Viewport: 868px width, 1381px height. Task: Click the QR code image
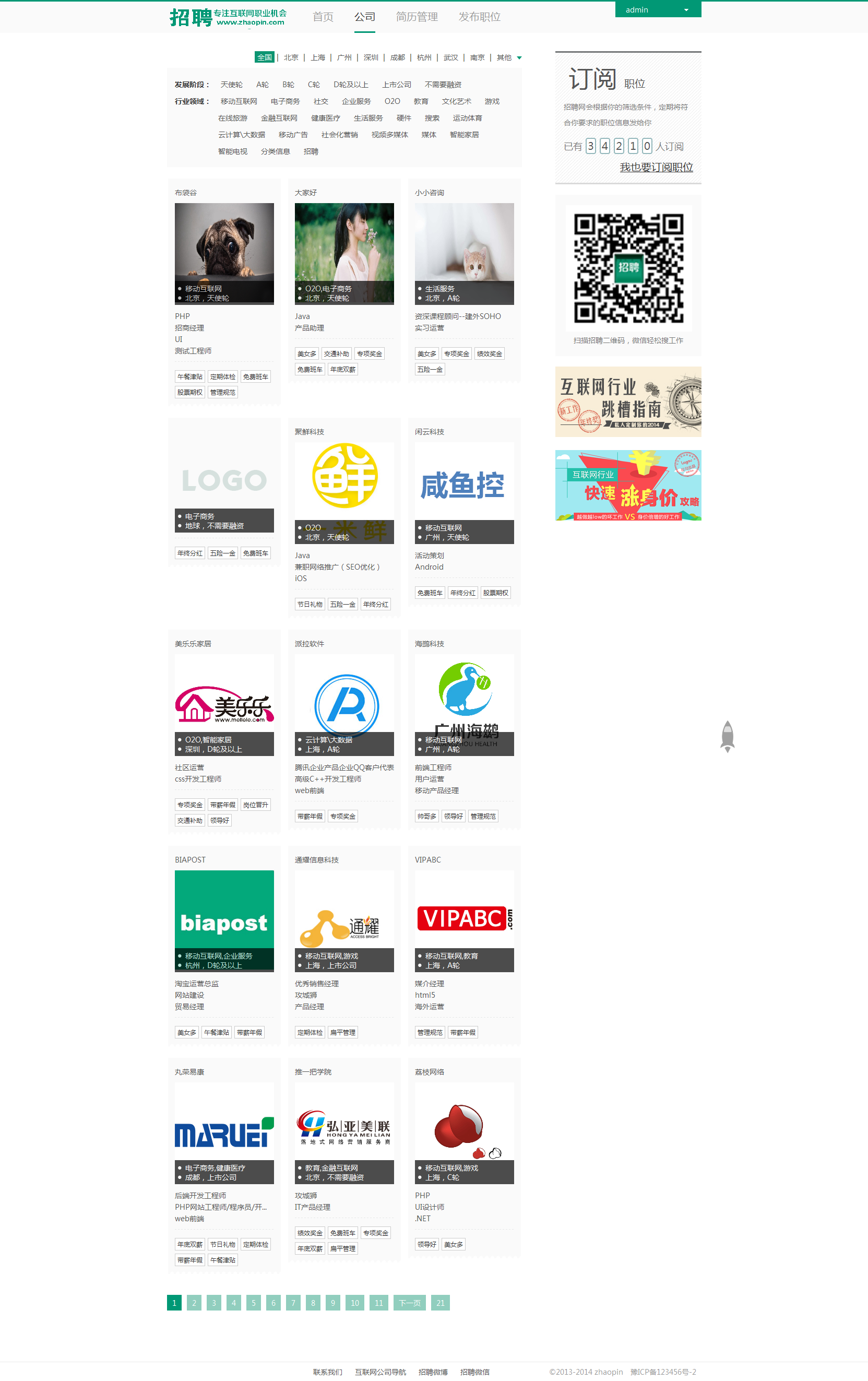pos(628,268)
